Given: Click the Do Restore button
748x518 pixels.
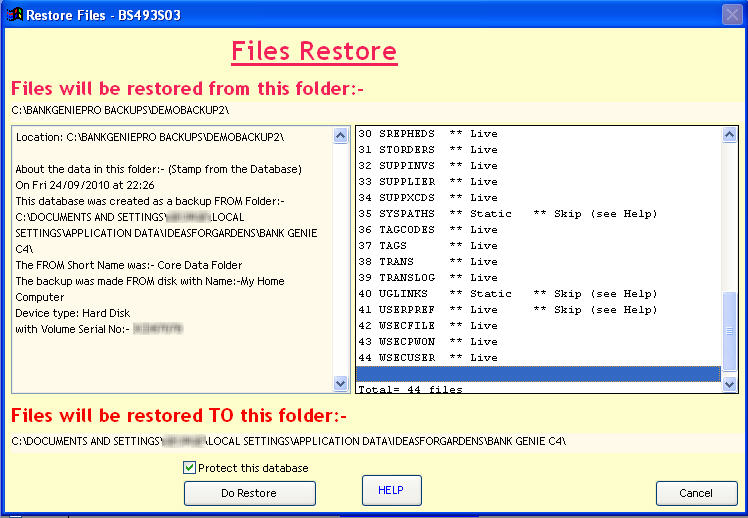Looking at the screenshot, I should [x=249, y=493].
